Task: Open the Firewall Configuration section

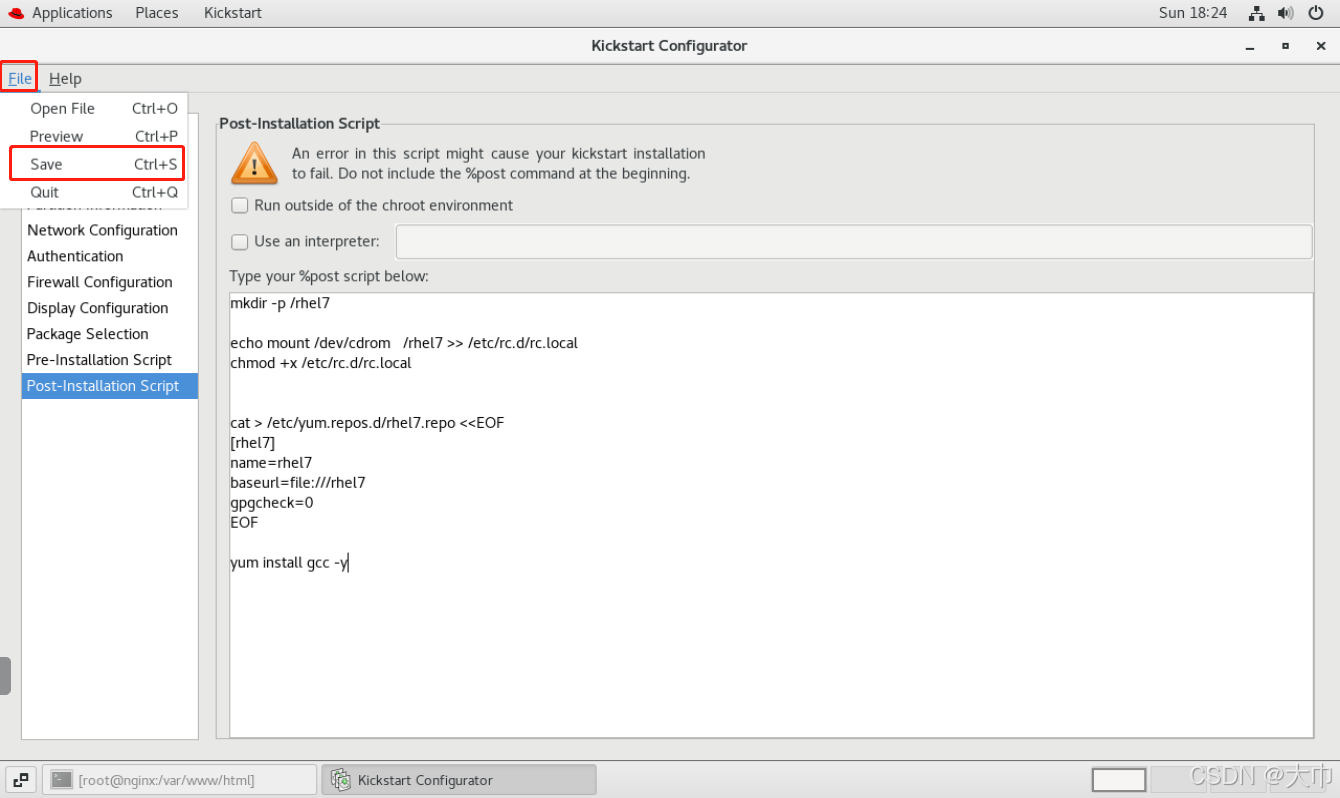Action: 109,282
